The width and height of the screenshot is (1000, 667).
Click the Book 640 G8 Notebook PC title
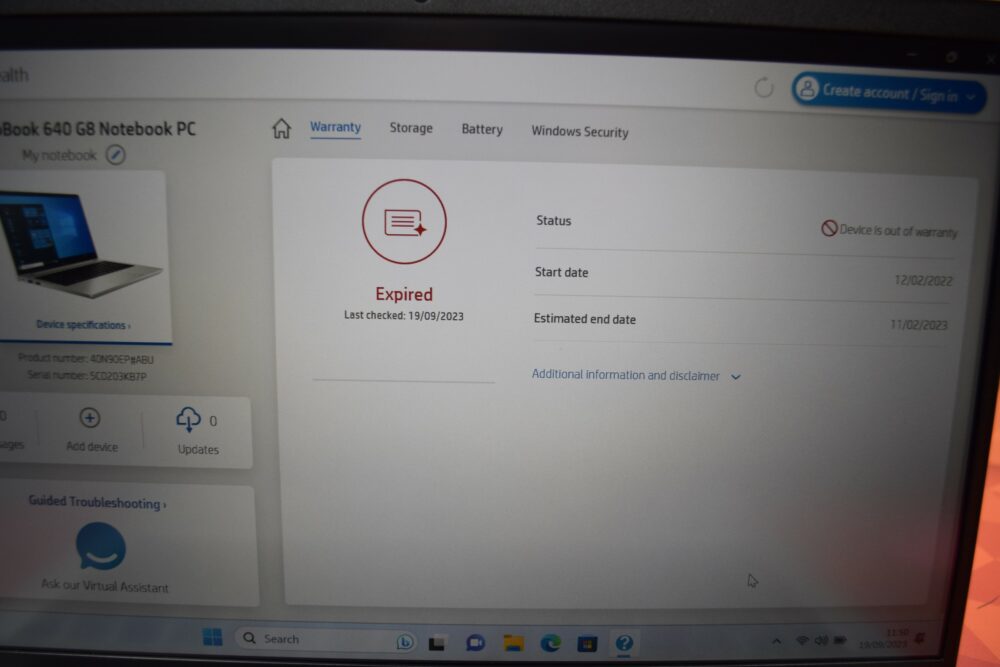pyautogui.click(x=98, y=129)
